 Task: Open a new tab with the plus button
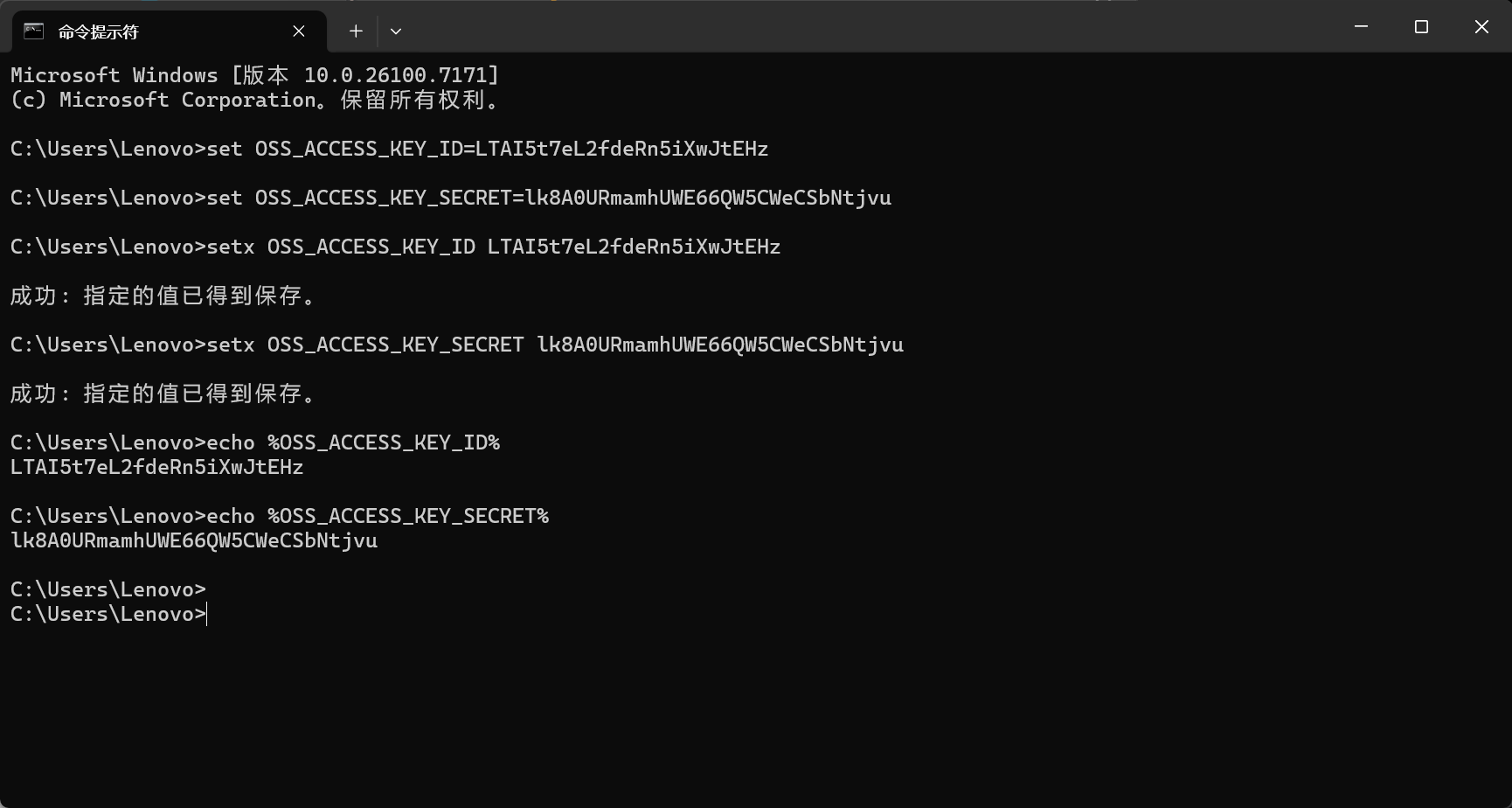coord(356,31)
